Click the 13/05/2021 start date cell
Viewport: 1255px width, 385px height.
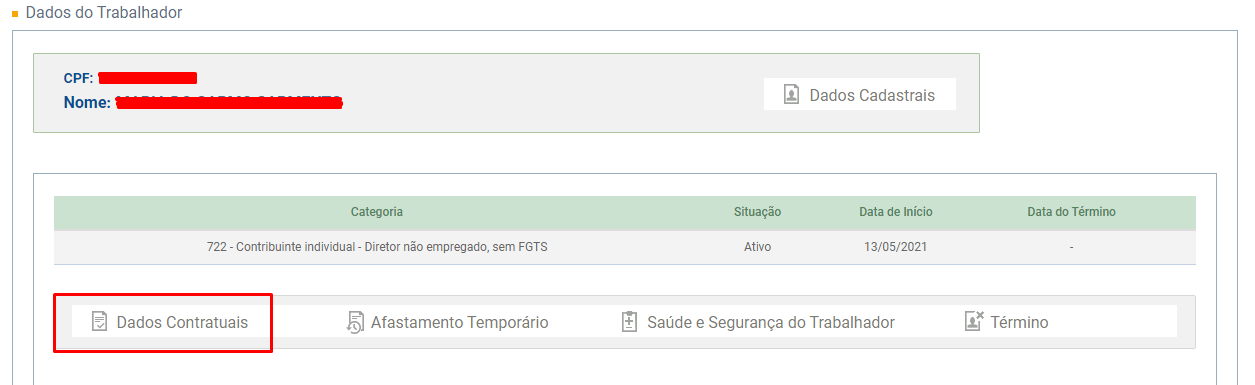(x=896, y=247)
